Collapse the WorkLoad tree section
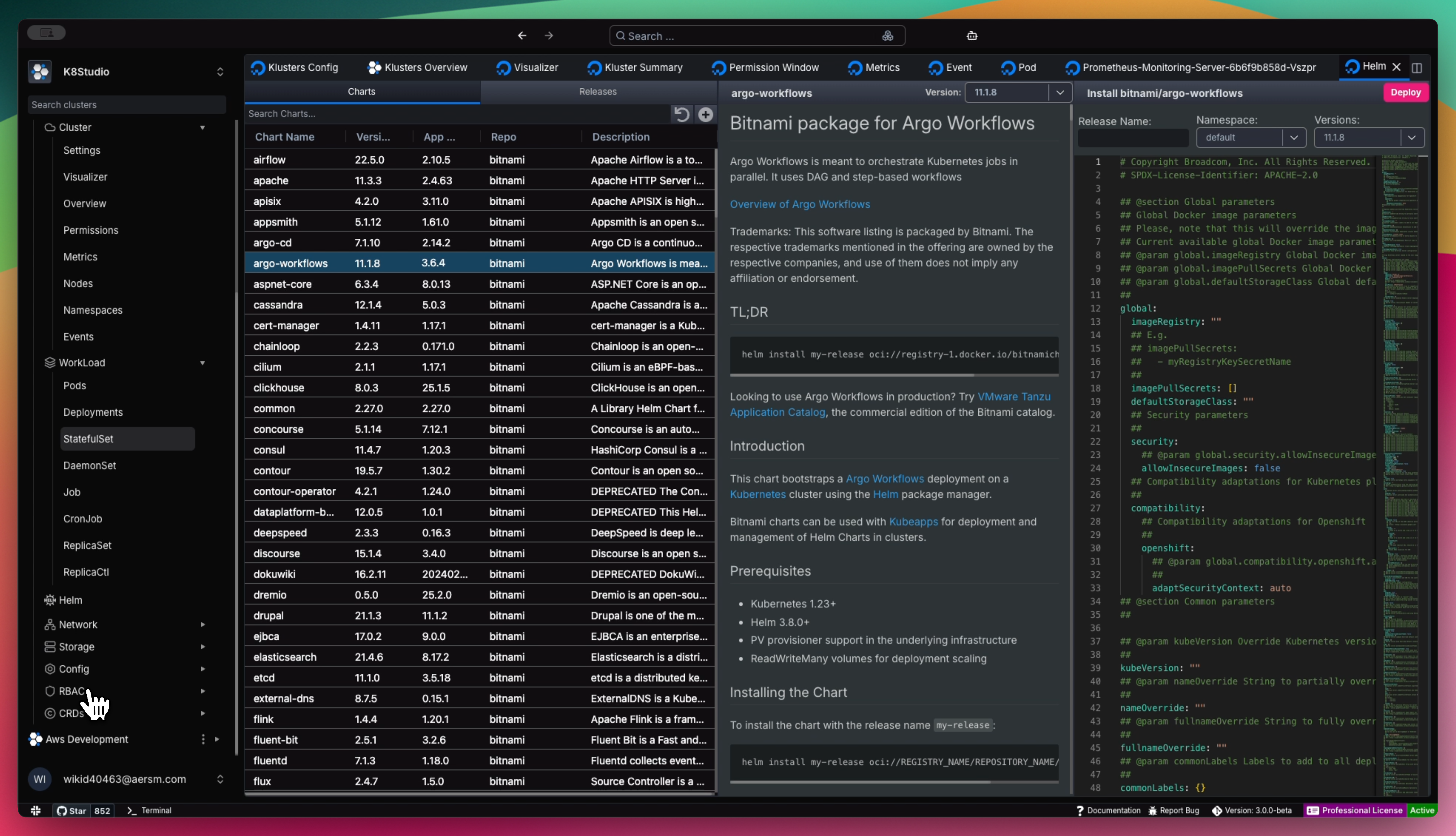Screen dimensions: 1456x836 203,363
